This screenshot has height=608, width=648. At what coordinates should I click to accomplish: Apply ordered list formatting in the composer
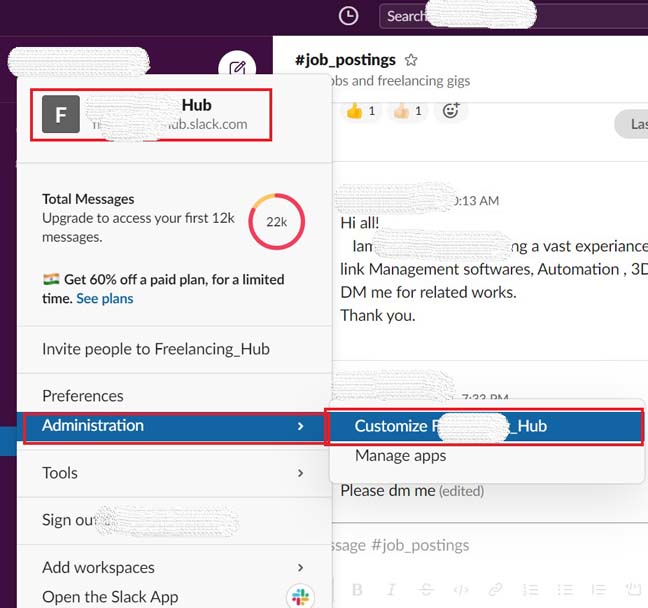point(530,589)
